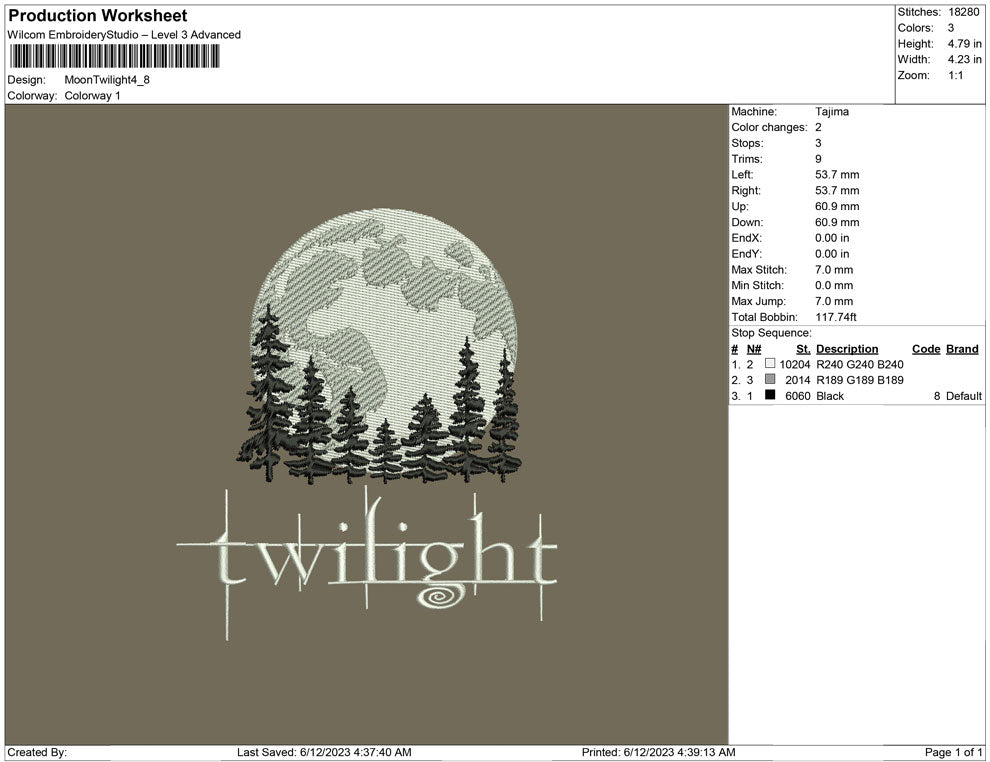The height and width of the screenshot is (762, 990).
Task: Click the Machine value 'Tajima'
Action: (832, 112)
